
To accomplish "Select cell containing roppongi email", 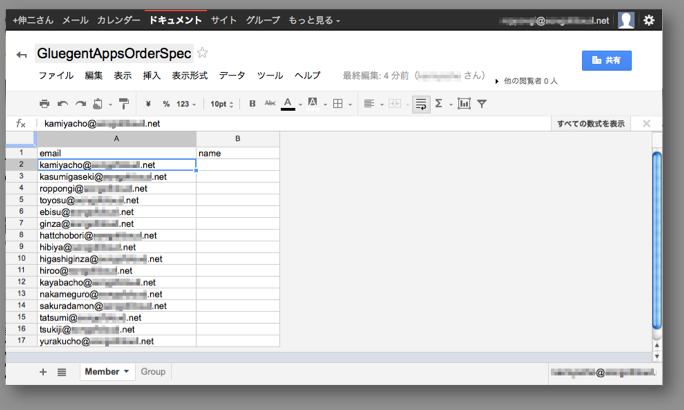I will click(x=116, y=188).
